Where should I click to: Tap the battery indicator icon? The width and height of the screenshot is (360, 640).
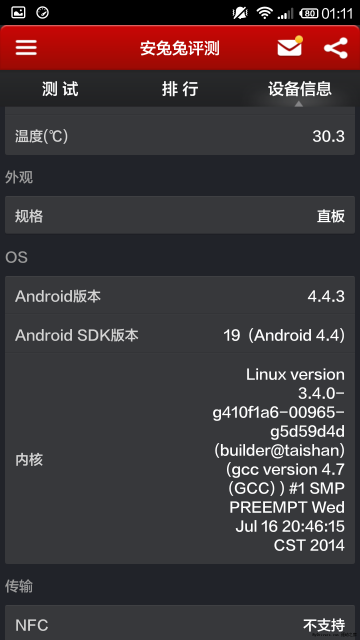309,13
